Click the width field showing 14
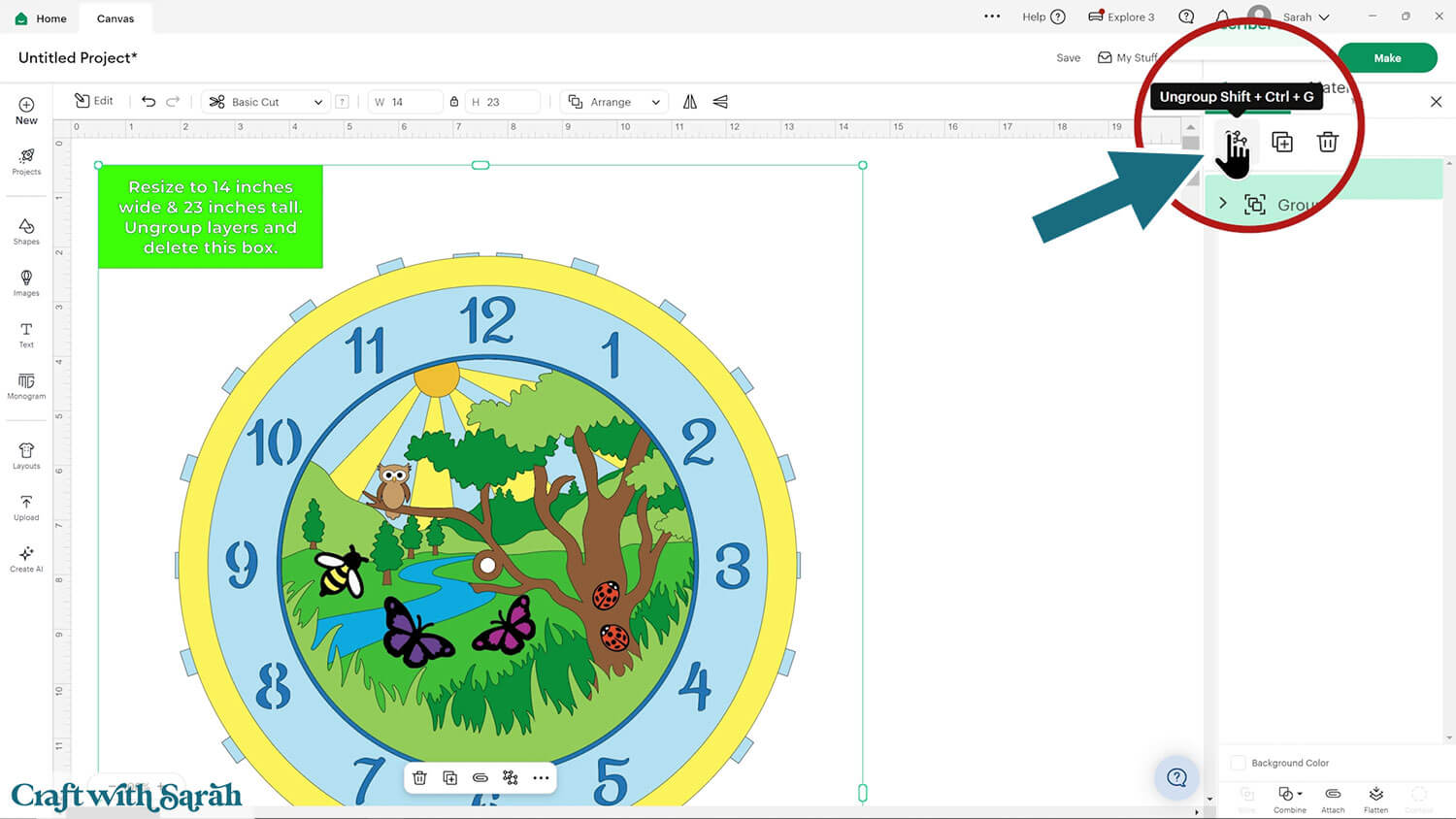 [405, 102]
